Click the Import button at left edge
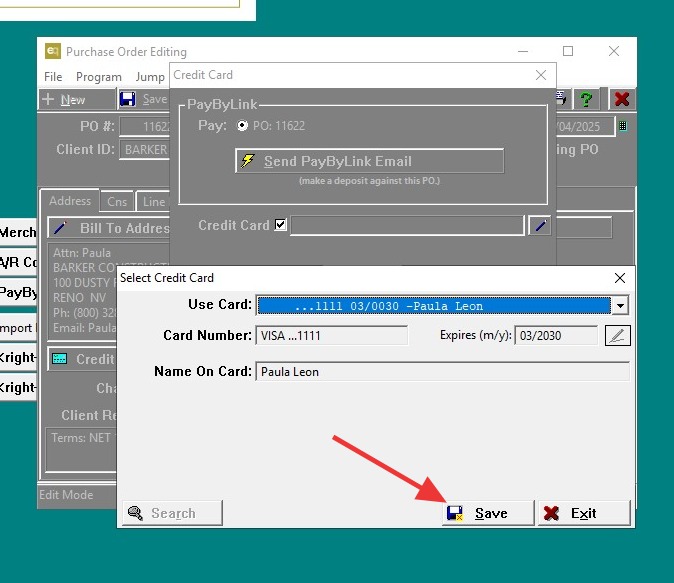The image size is (674, 583). [18, 328]
